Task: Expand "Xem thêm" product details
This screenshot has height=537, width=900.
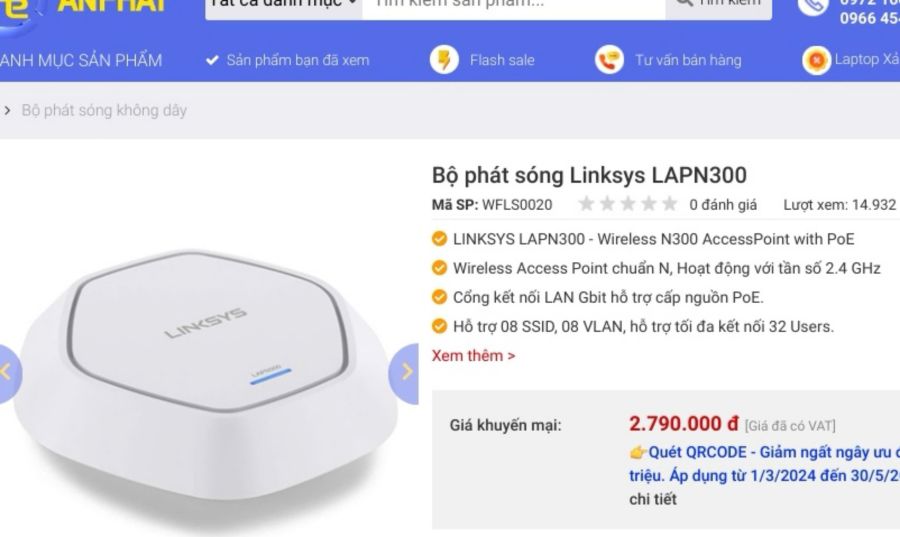Action: (473, 355)
